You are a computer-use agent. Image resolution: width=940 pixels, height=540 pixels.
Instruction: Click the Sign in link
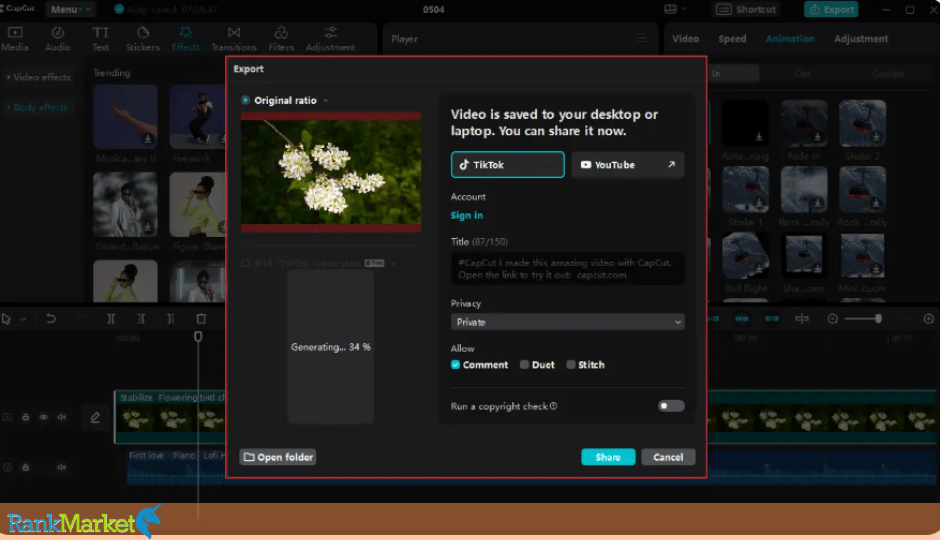click(x=466, y=215)
